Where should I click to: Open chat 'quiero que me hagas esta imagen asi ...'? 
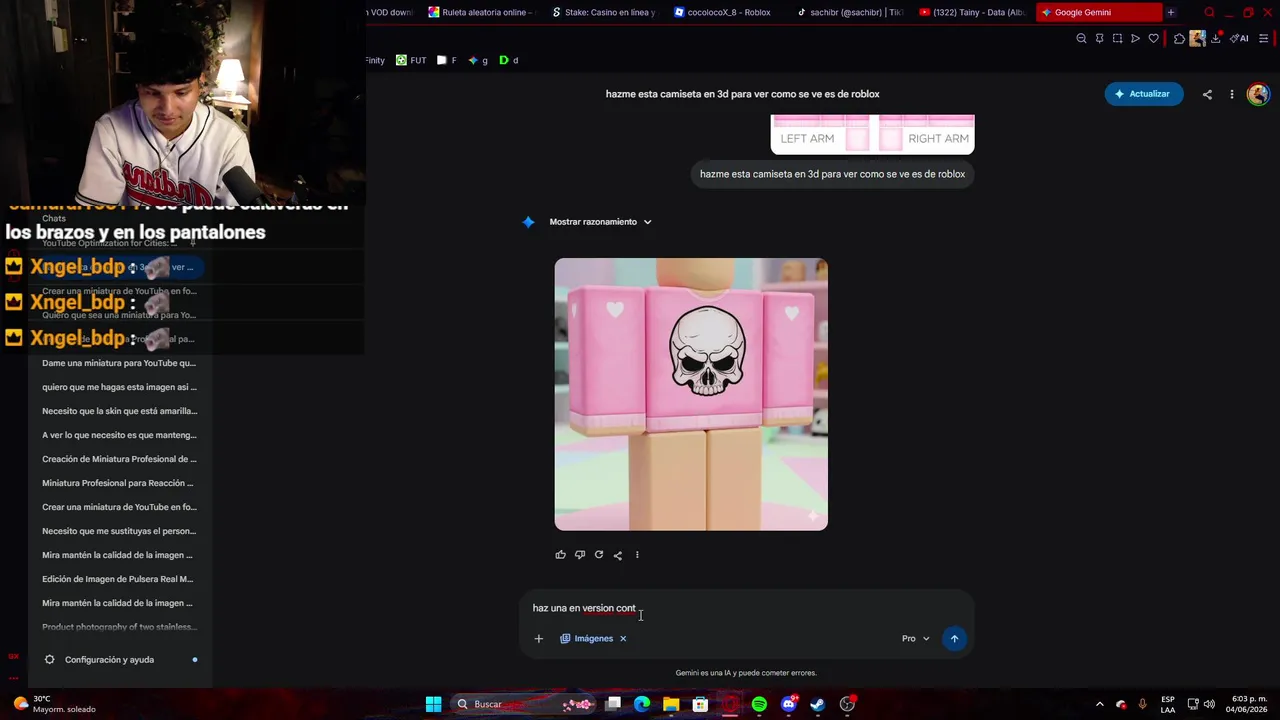(x=119, y=387)
